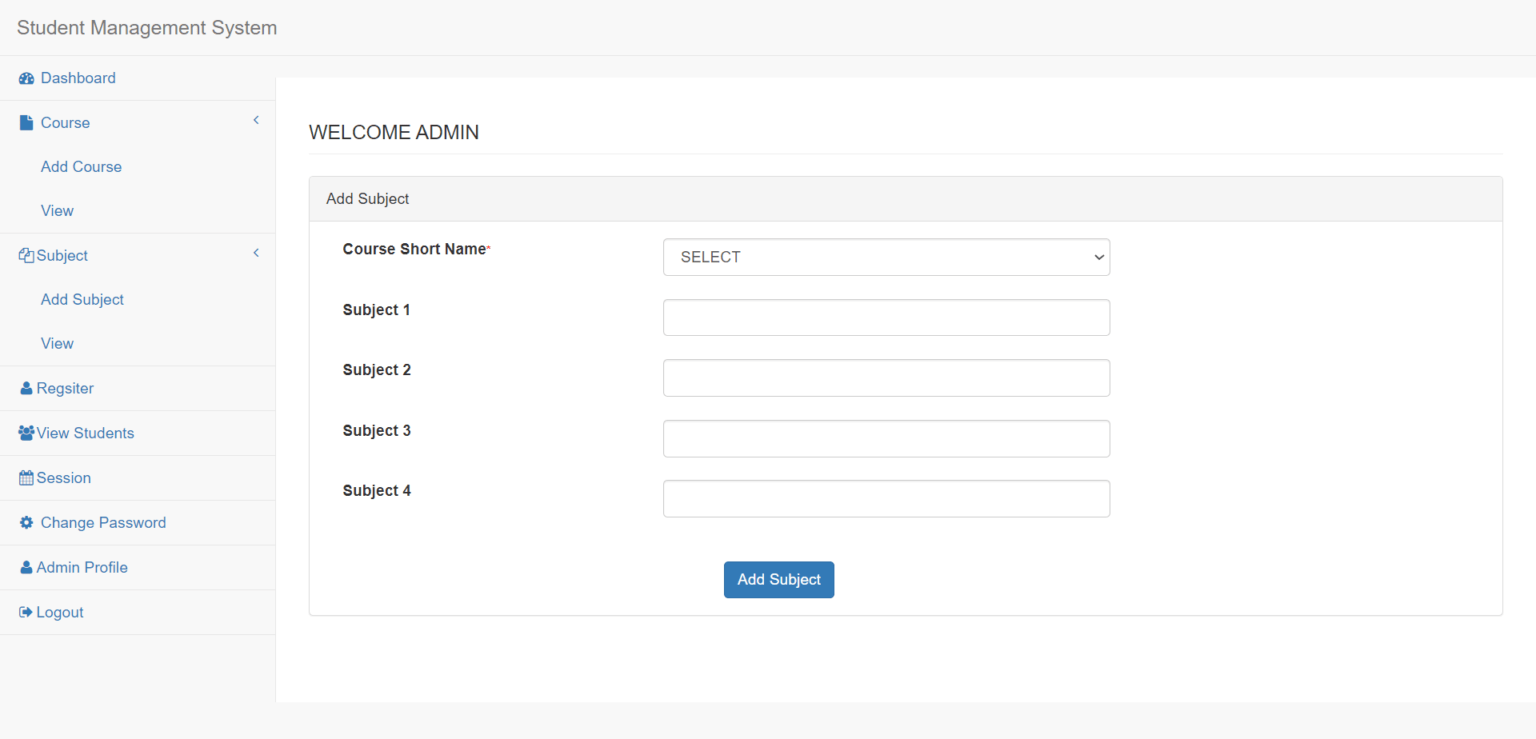Image resolution: width=1536 pixels, height=739 pixels.
Task: Click the View Students group icon
Action: tap(25, 433)
